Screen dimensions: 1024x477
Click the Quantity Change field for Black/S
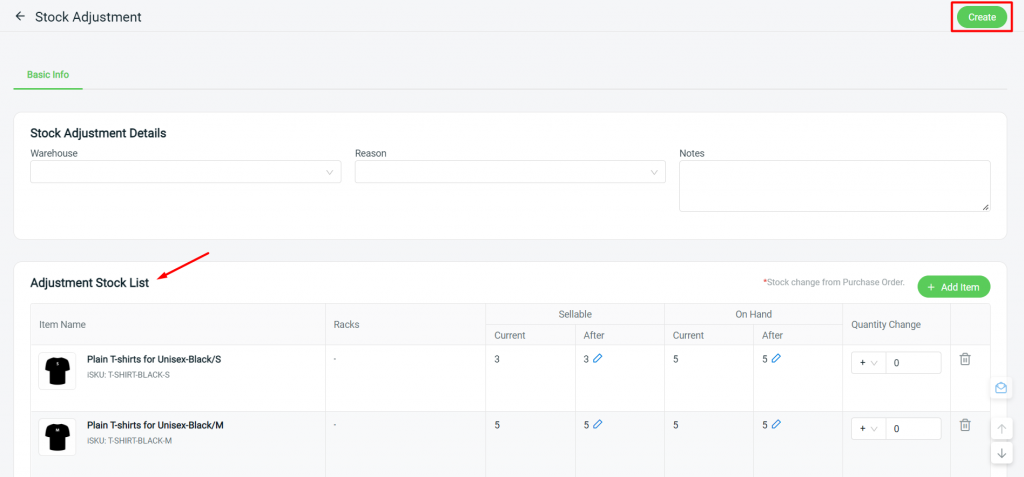(x=913, y=363)
